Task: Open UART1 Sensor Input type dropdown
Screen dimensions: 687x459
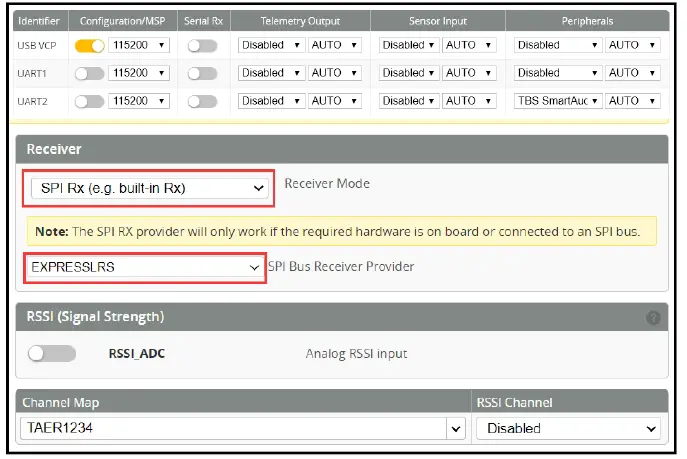Action: 409,73
